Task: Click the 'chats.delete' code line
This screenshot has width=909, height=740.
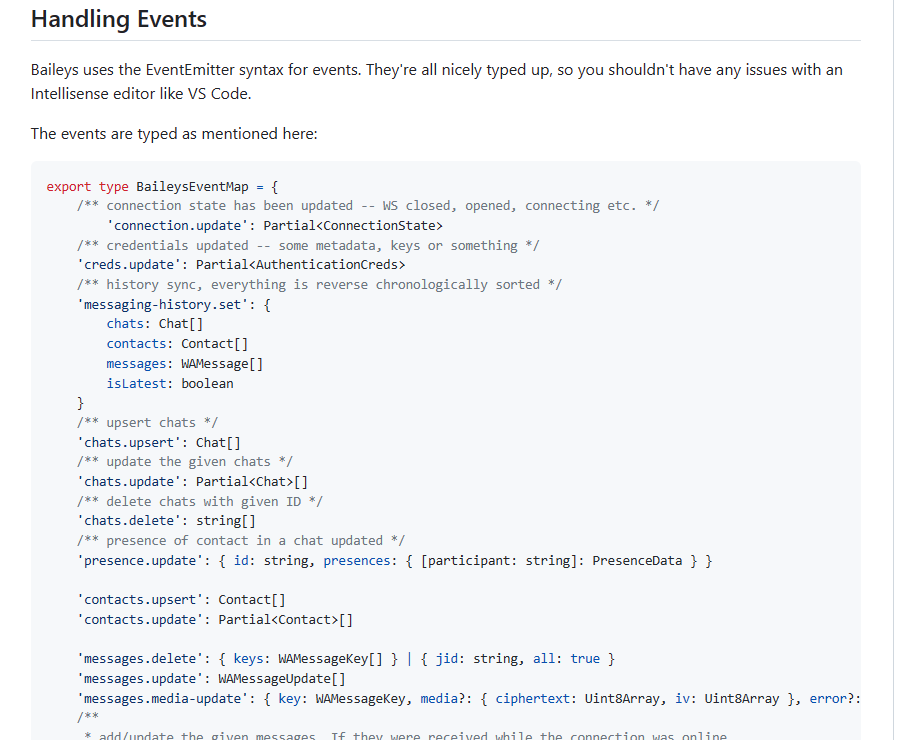Action: (x=166, y=521)
